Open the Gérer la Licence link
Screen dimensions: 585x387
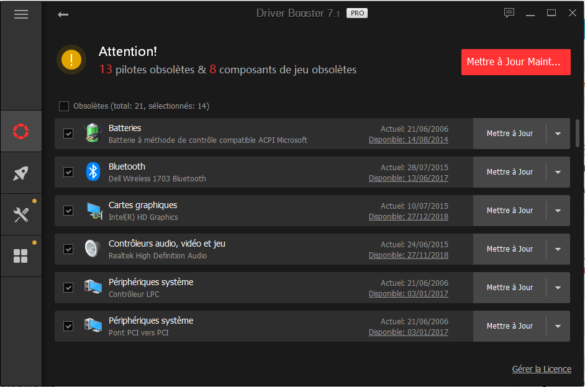click(x=541, y=369)
